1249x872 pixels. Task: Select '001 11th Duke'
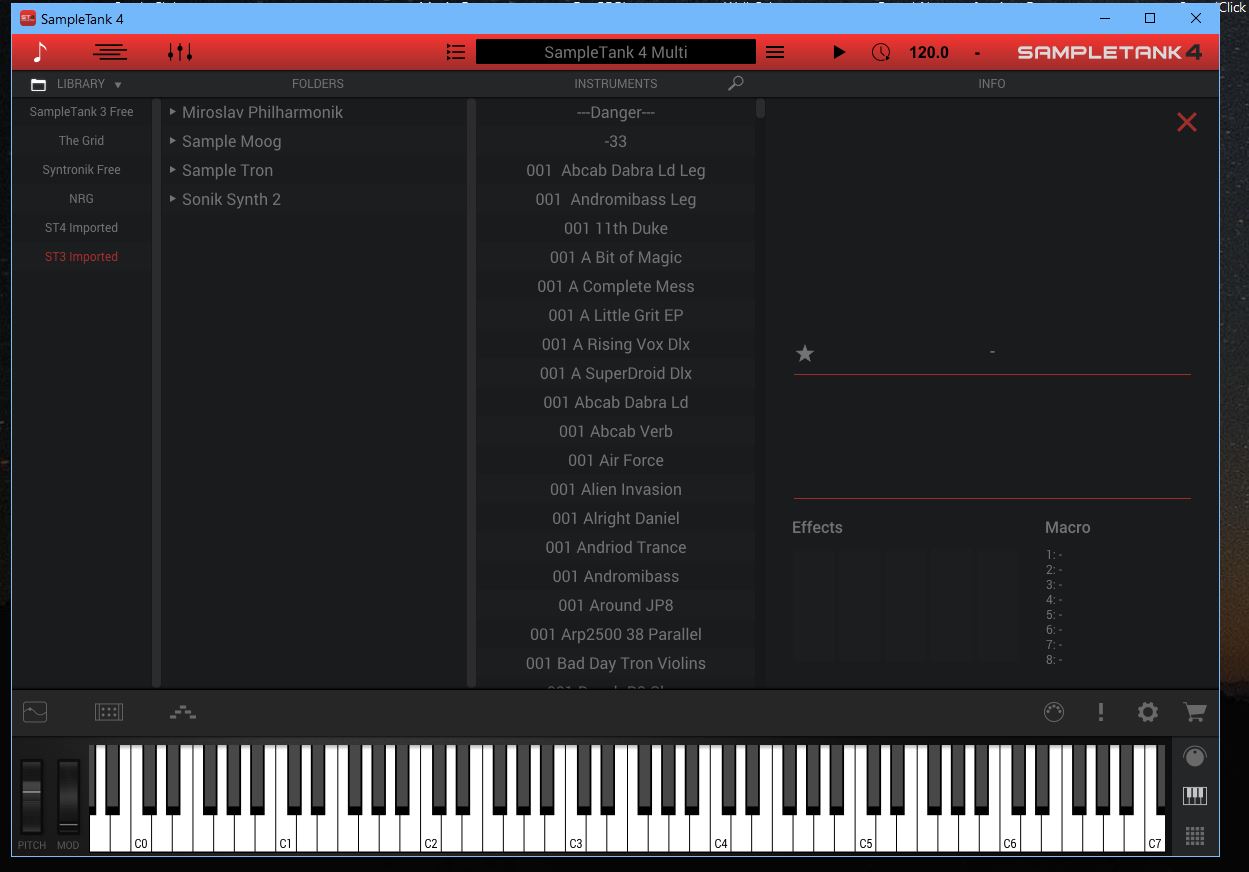(616, 228)
